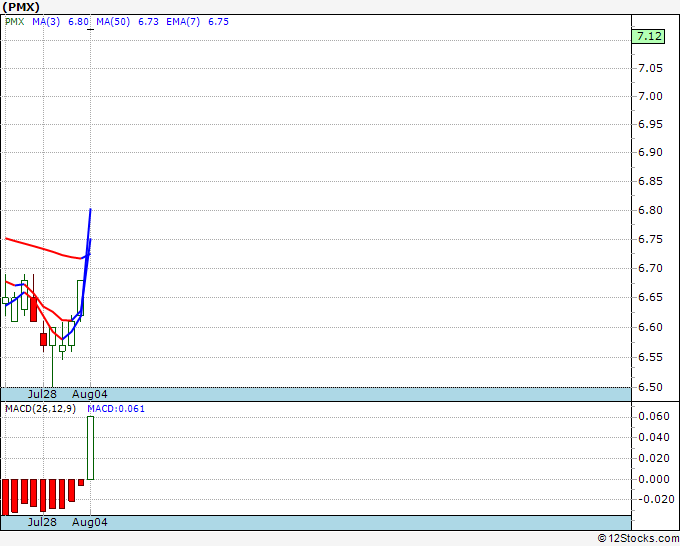The height and width of the screenshot is (546, 680).
Task: Click the 7.05 price axis label
Action: click(x=651, y=69)
